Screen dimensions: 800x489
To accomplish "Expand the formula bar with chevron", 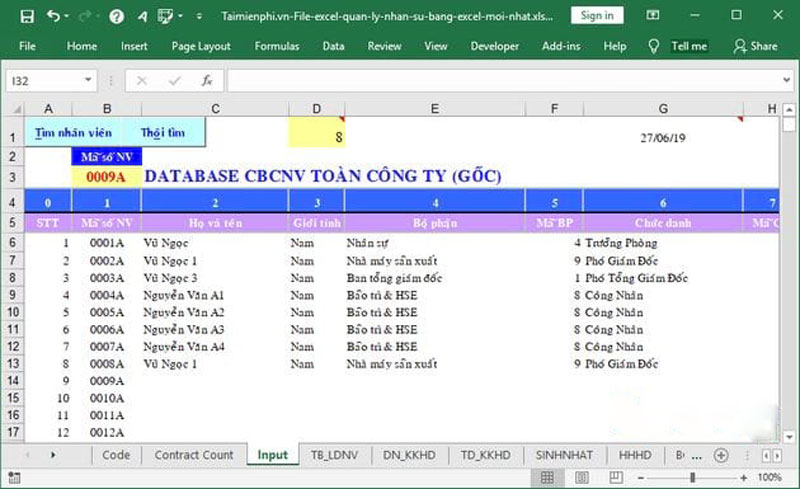I will 785,81.
